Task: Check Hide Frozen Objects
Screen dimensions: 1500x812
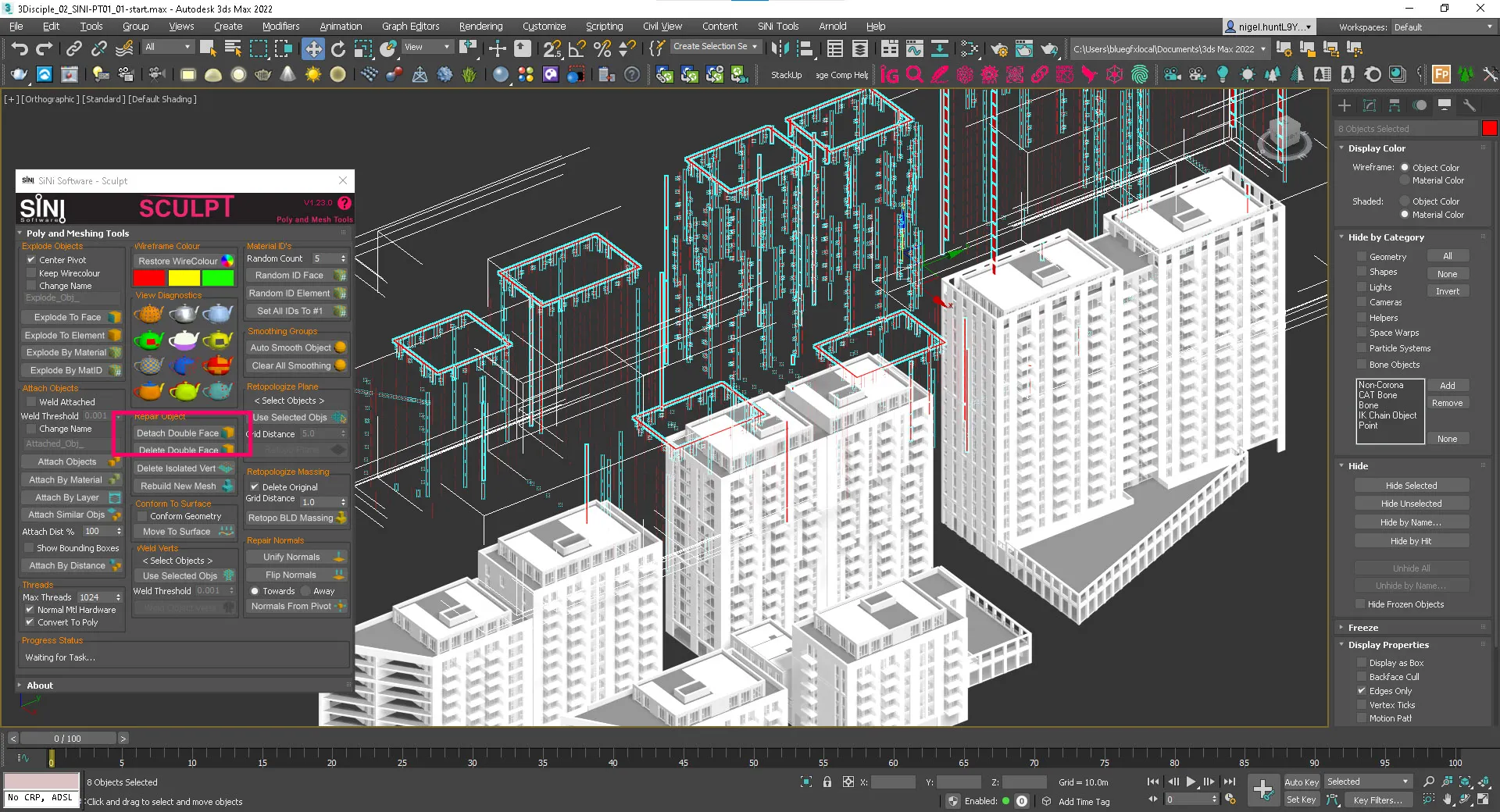Action: click(1362, 604)
